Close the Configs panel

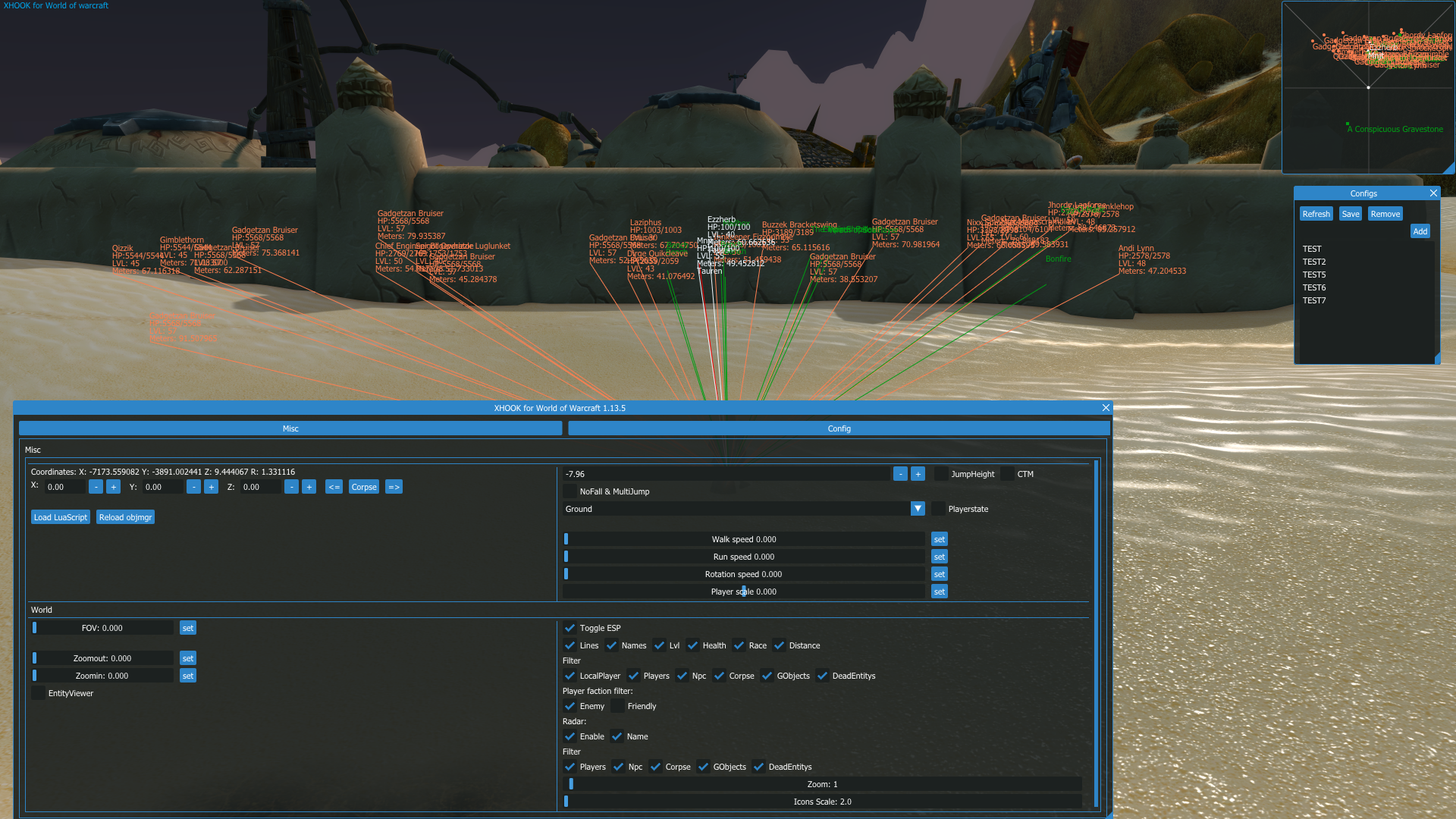click(1433, 193)
